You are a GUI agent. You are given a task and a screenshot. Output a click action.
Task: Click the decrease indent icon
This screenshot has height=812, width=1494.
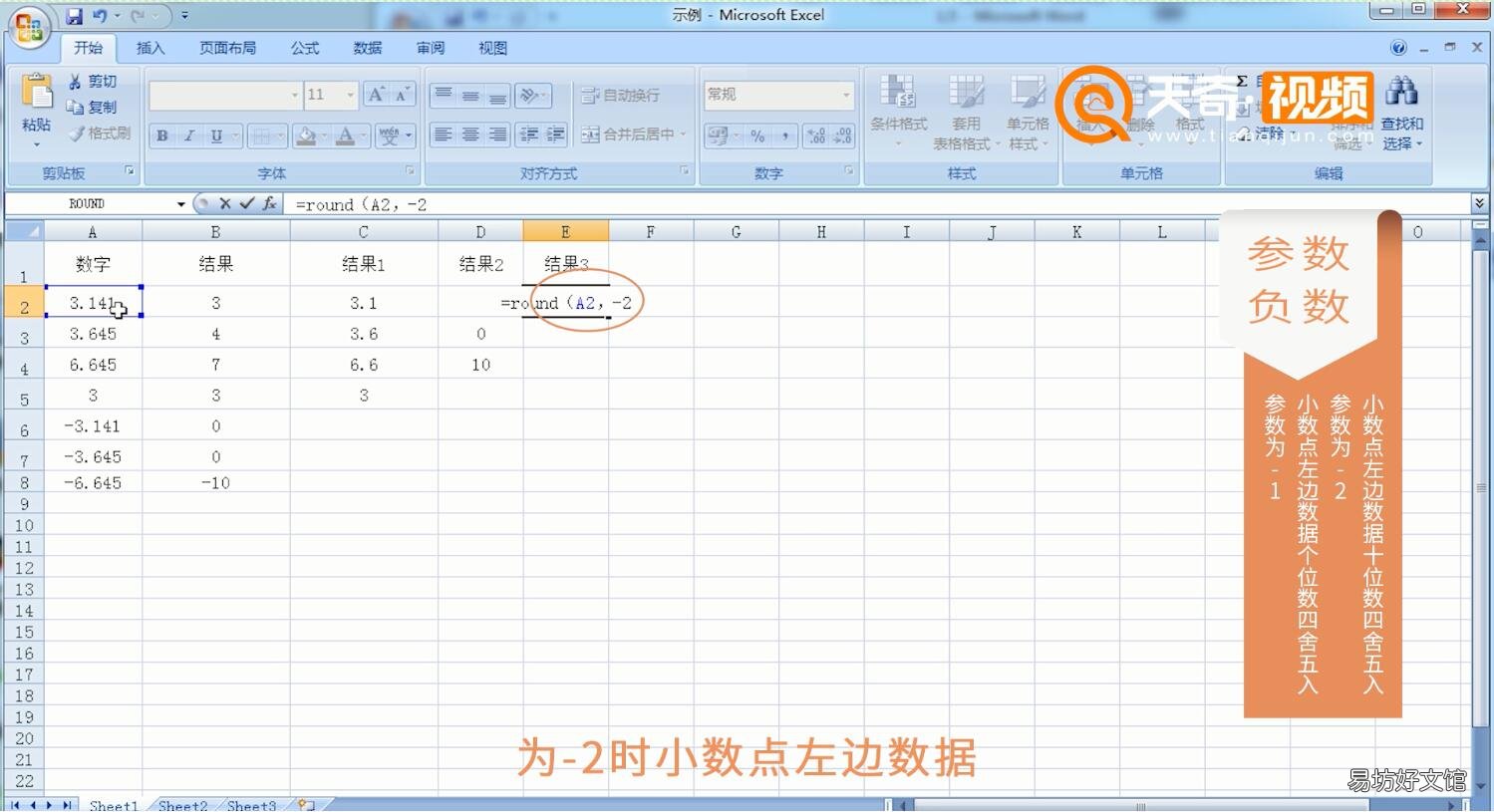click(x=529, y=135)
